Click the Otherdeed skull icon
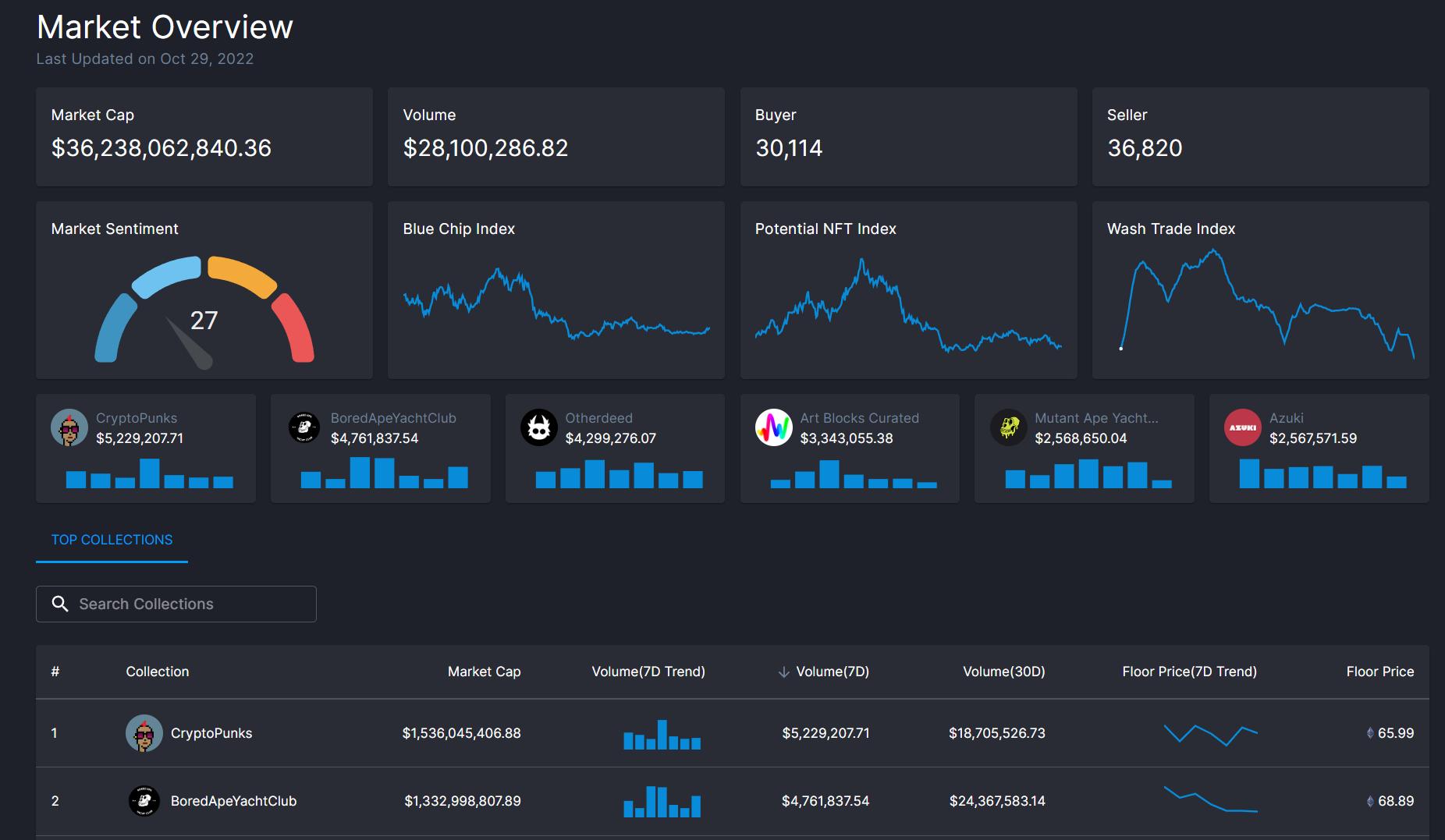Viewport: 1445px width, 840px height. (538, 427)
